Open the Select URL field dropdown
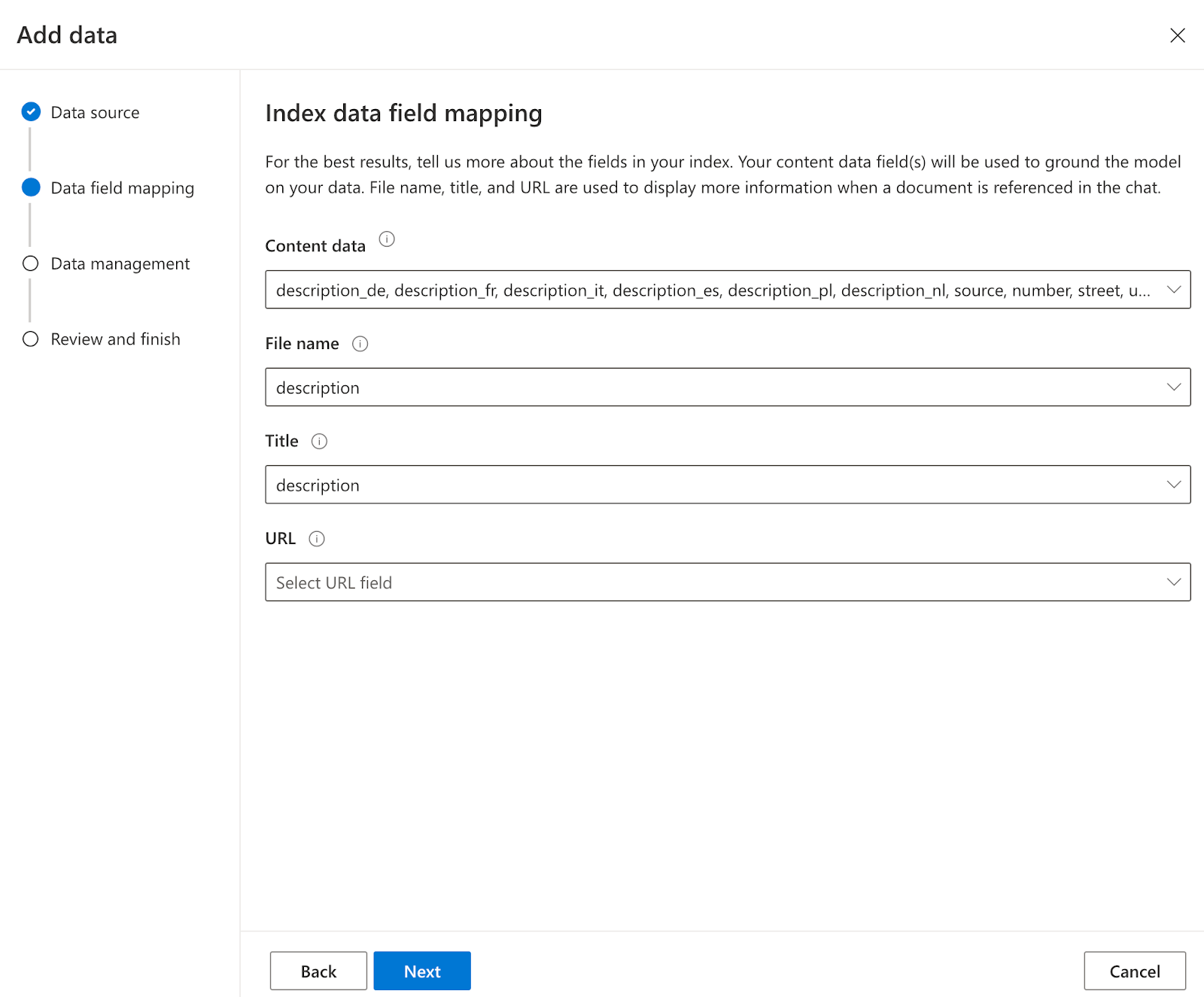The width and height of the screenshot is (1204, 997). pos(727,582)
